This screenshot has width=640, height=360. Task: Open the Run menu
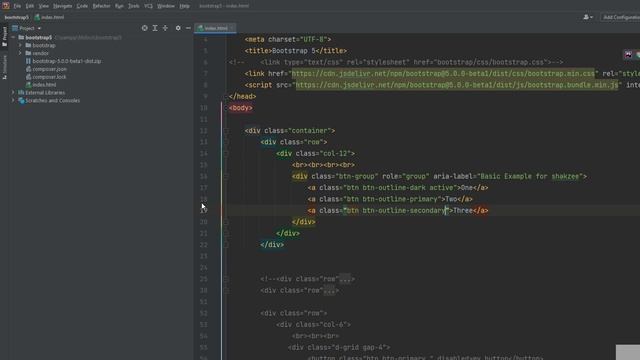(119, 6)
